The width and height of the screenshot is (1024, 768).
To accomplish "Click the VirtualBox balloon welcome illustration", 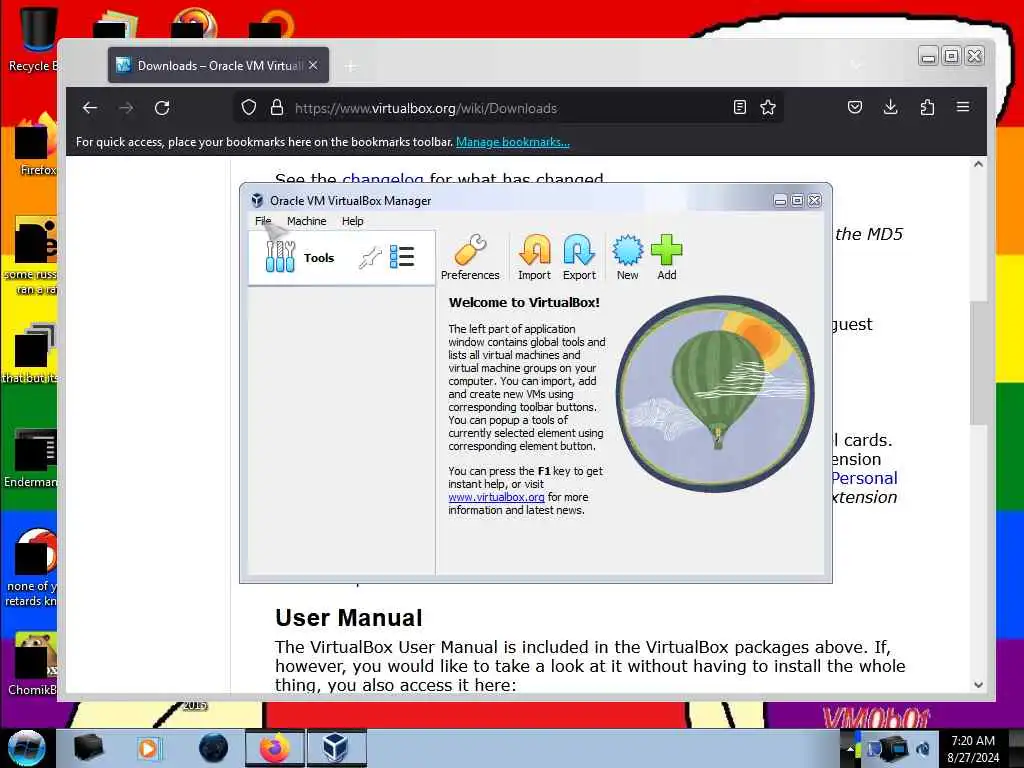I will [x=714, y=394].
